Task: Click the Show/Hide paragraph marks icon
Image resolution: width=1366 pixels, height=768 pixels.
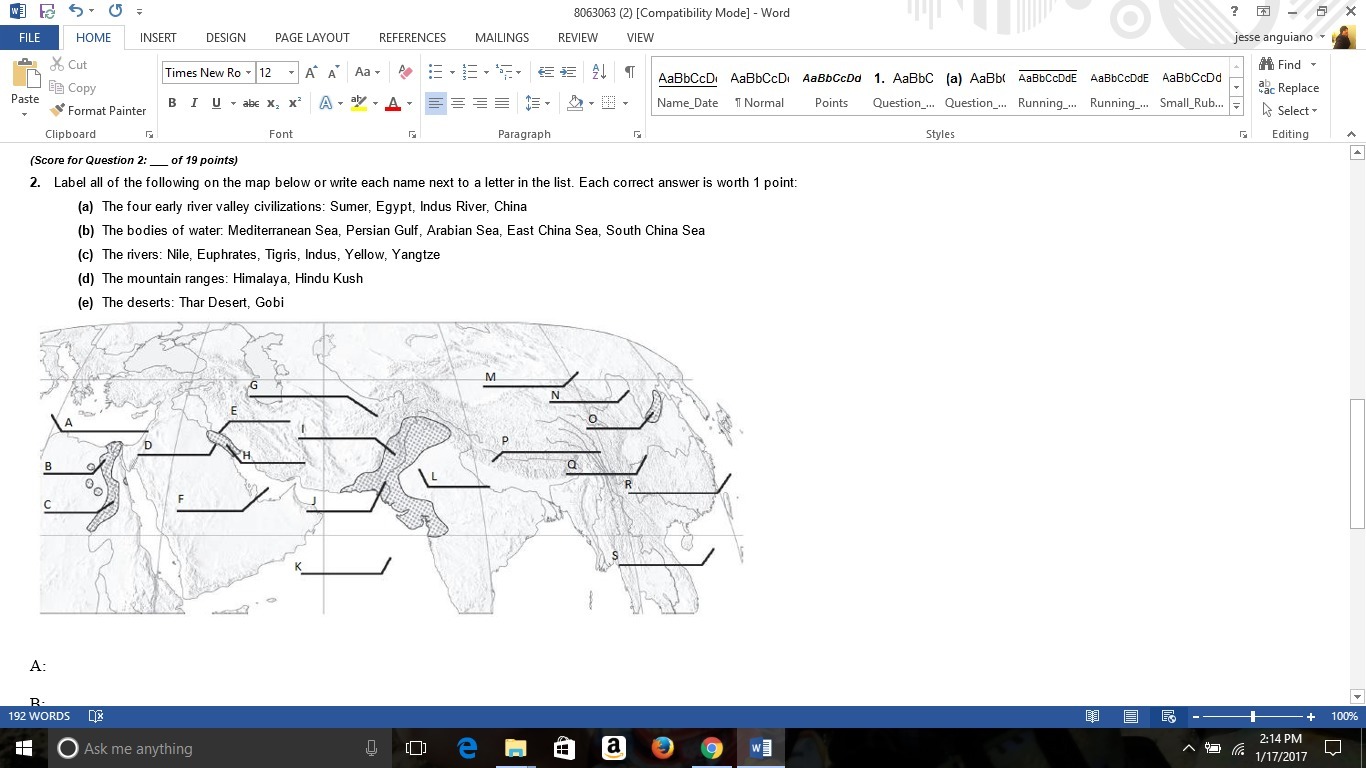Action: (x=629, y=72)
